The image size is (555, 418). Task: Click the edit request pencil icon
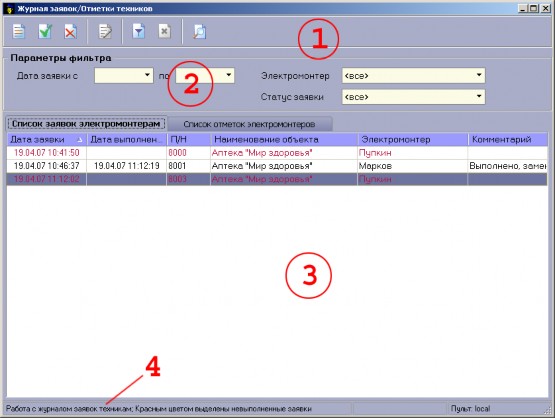point(105,32)
